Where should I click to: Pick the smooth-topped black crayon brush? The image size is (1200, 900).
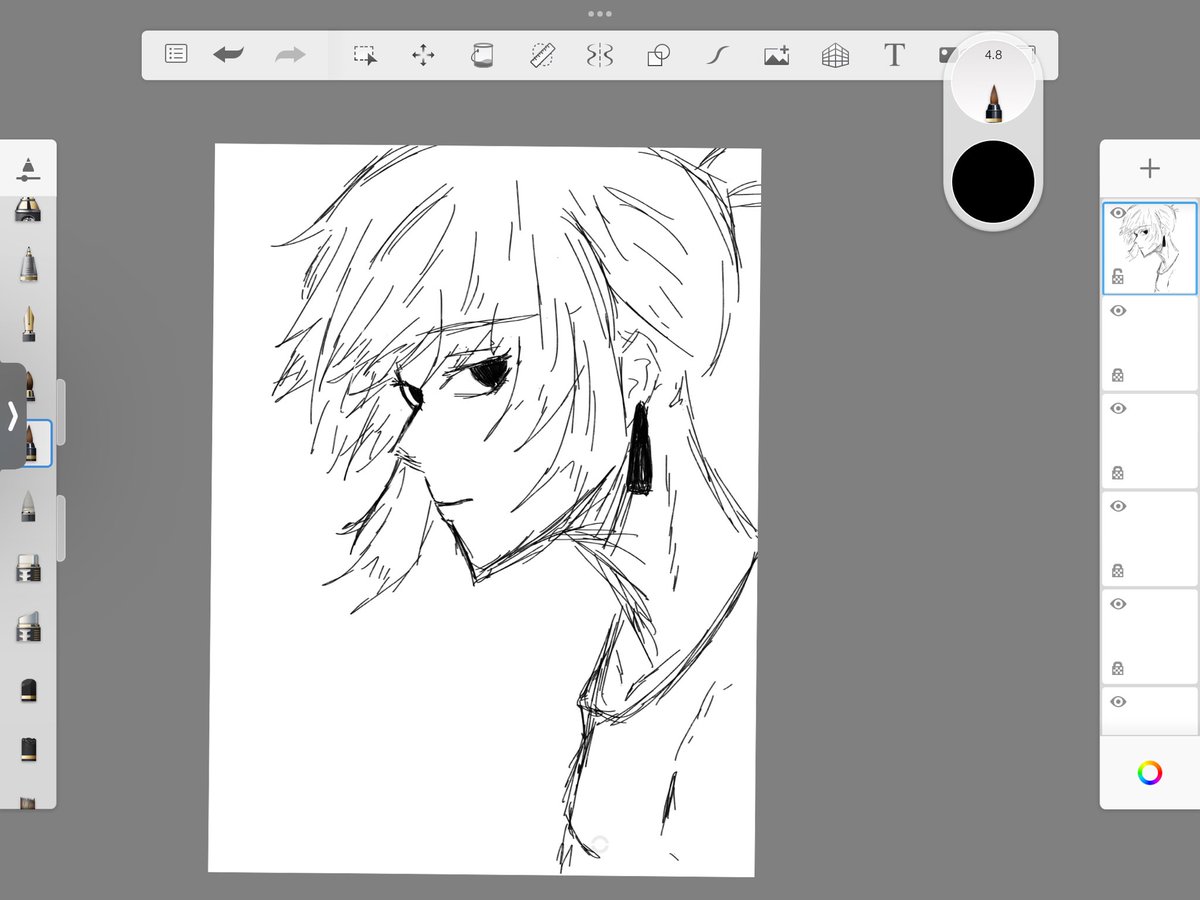pos(28,689)
